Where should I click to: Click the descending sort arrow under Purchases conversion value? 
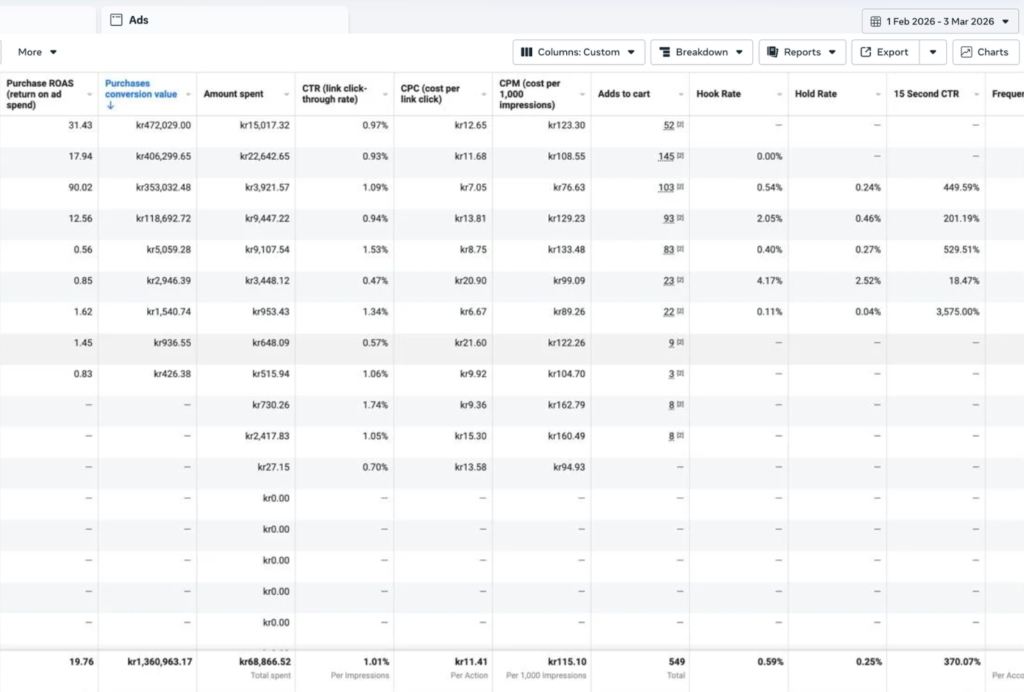pyautogui.click(x=110, y=105)
